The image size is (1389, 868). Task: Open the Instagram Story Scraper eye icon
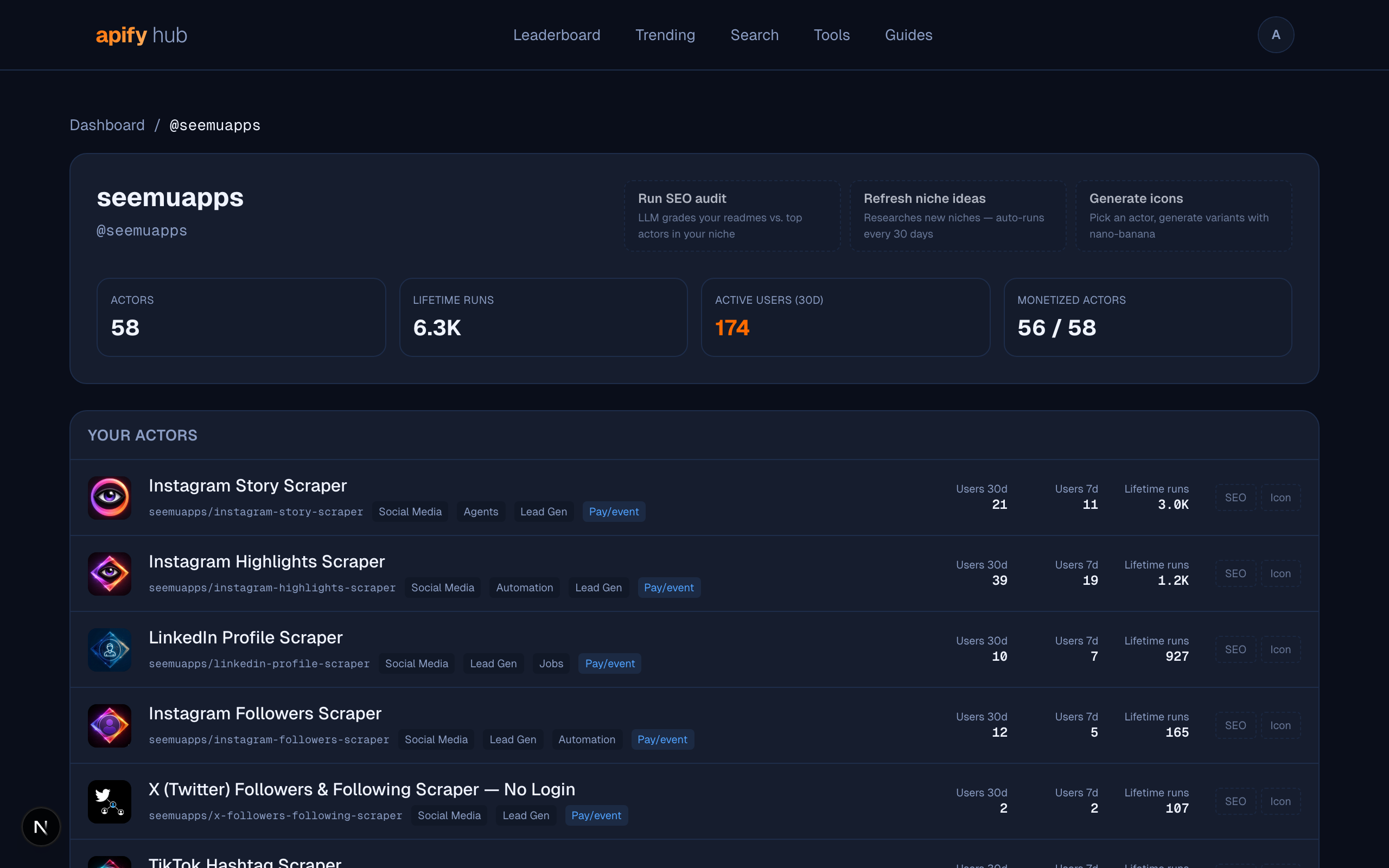[110, 497]
